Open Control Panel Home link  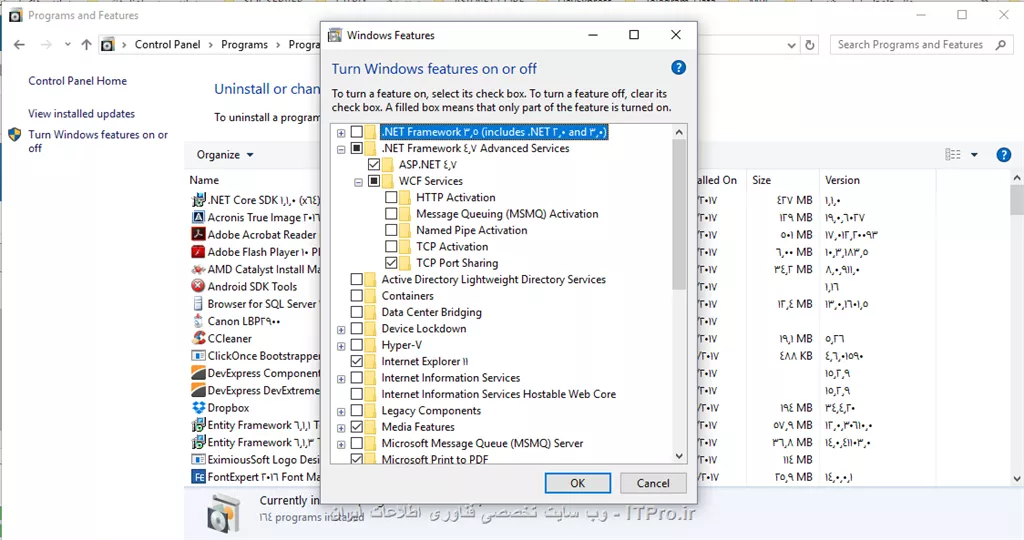tap(77, 81)
